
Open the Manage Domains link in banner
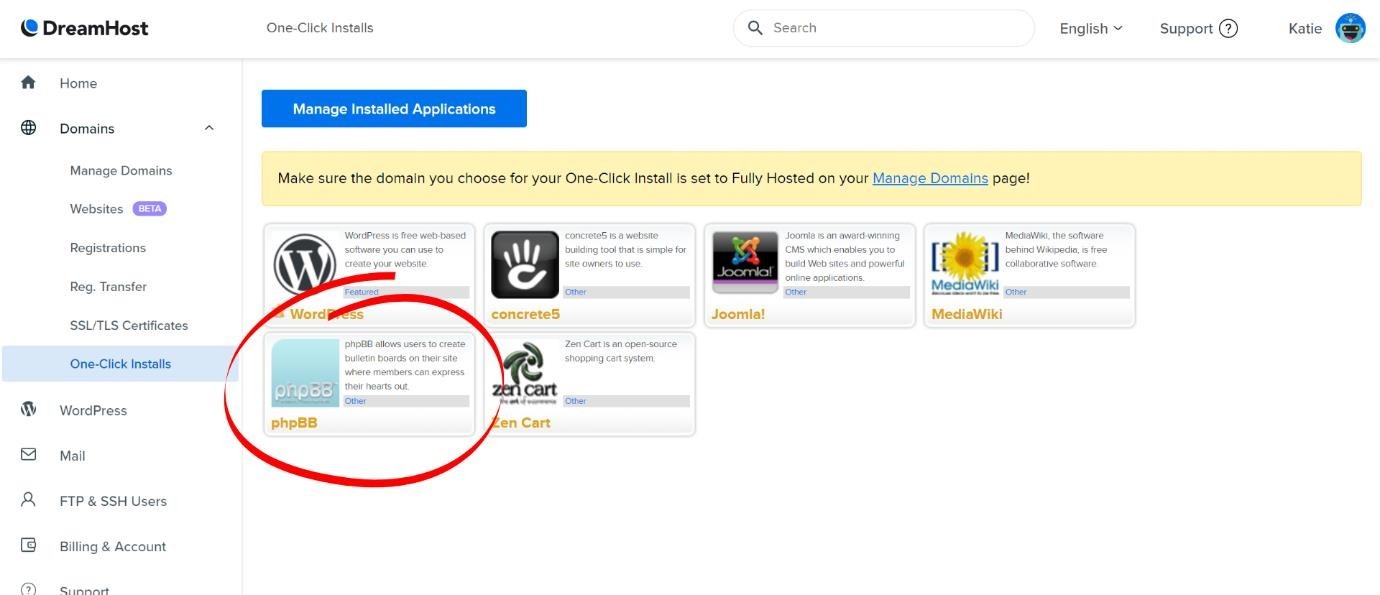pos(931,177)
